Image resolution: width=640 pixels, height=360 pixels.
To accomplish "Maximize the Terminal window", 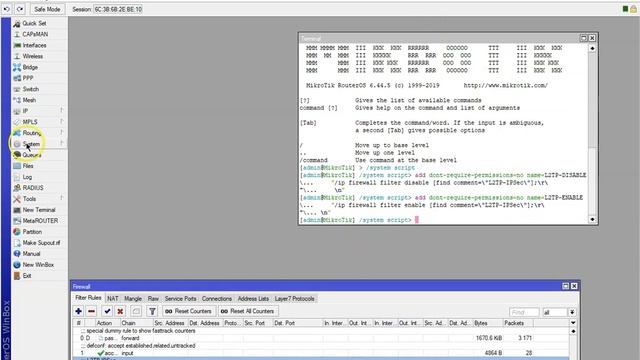I will [x=584, y=38].
